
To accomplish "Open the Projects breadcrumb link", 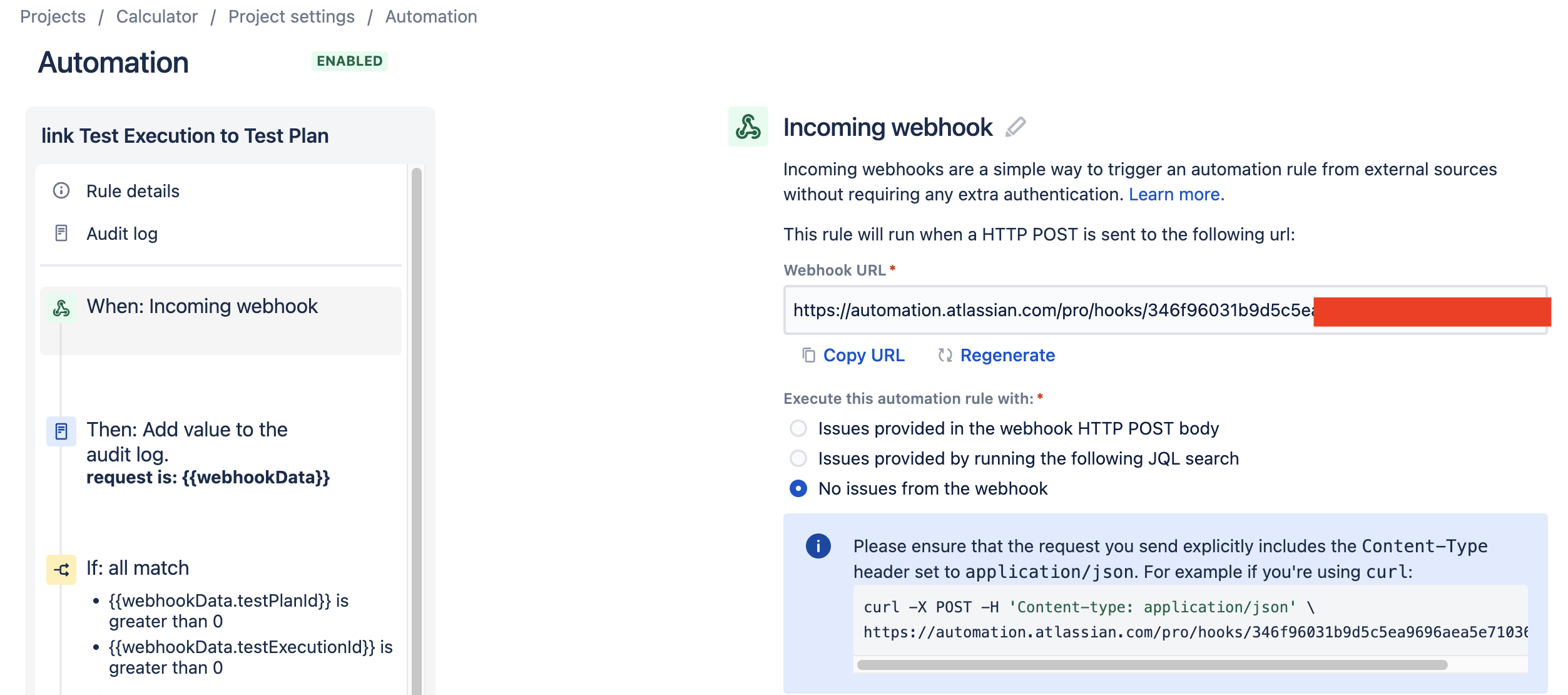I will [x=53, y=16].
